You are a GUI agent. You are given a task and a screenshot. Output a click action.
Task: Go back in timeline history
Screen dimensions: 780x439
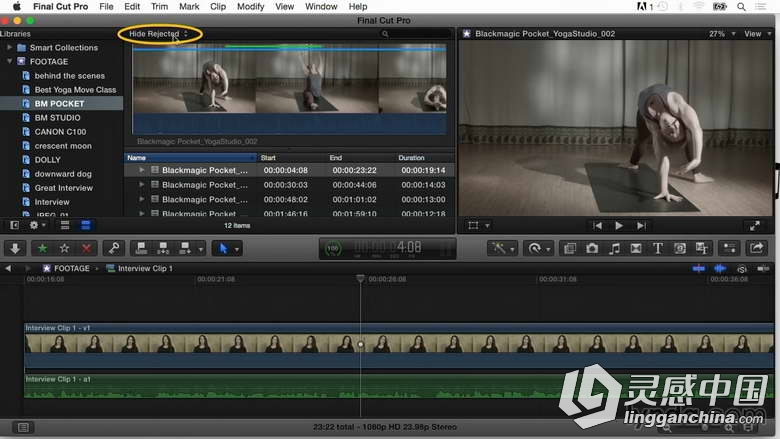click(x=8, y=268)
